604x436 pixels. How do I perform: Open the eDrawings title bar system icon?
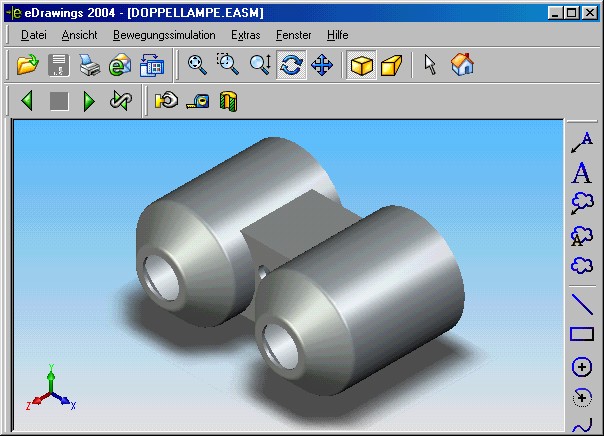13,13
